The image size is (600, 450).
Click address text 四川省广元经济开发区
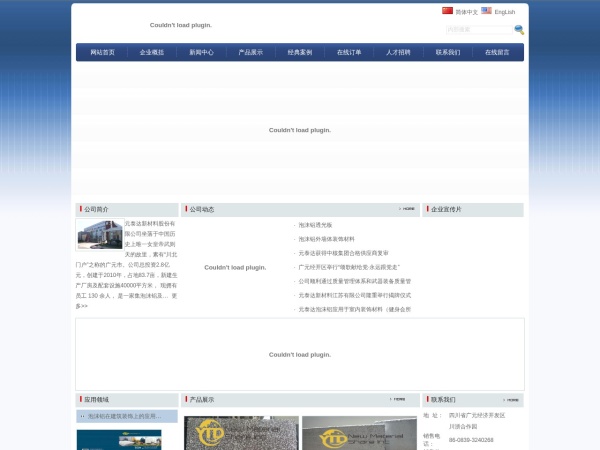pyautogui.click(x=477, y=415)
